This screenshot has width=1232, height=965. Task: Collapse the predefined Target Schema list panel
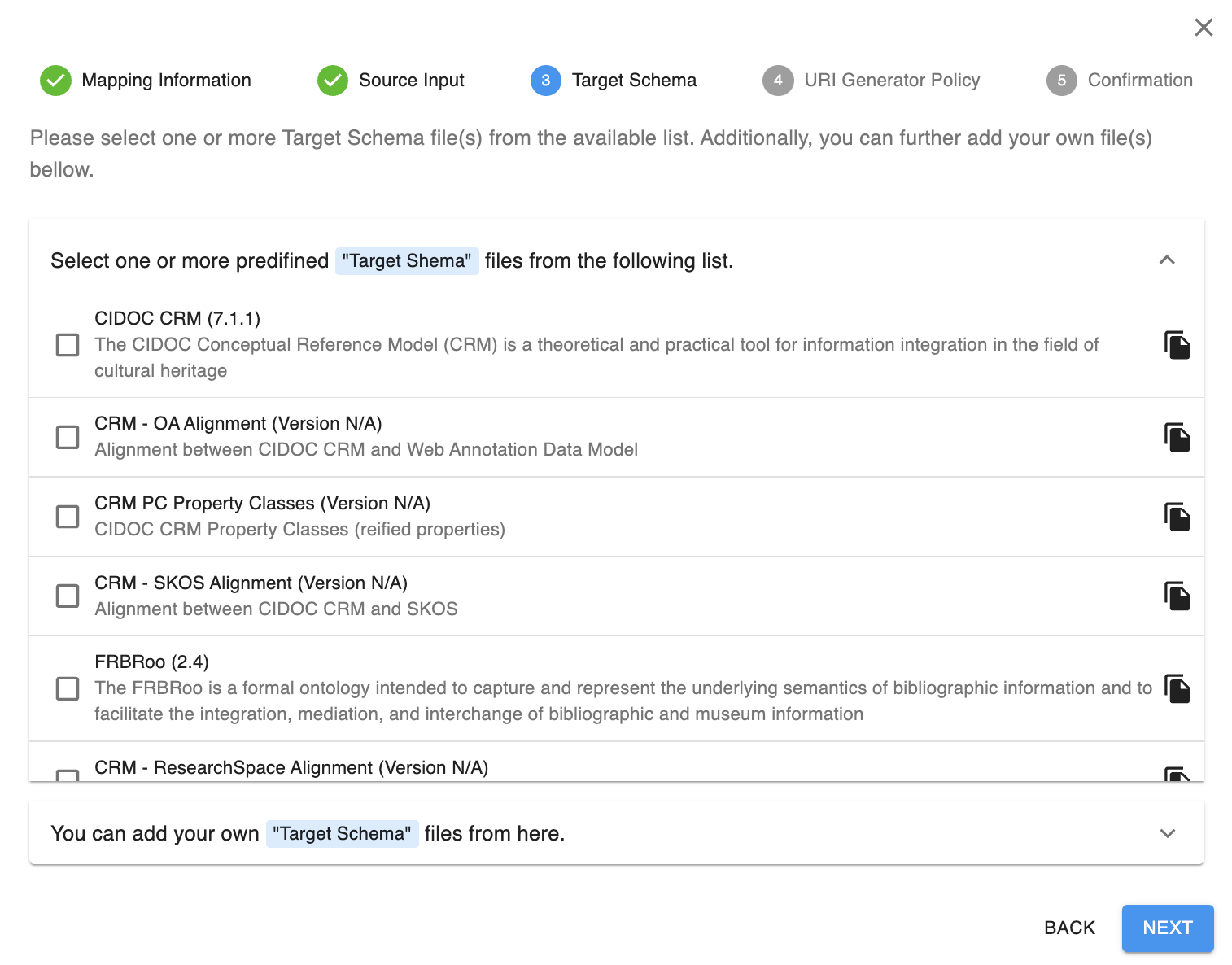[1167, 260]
